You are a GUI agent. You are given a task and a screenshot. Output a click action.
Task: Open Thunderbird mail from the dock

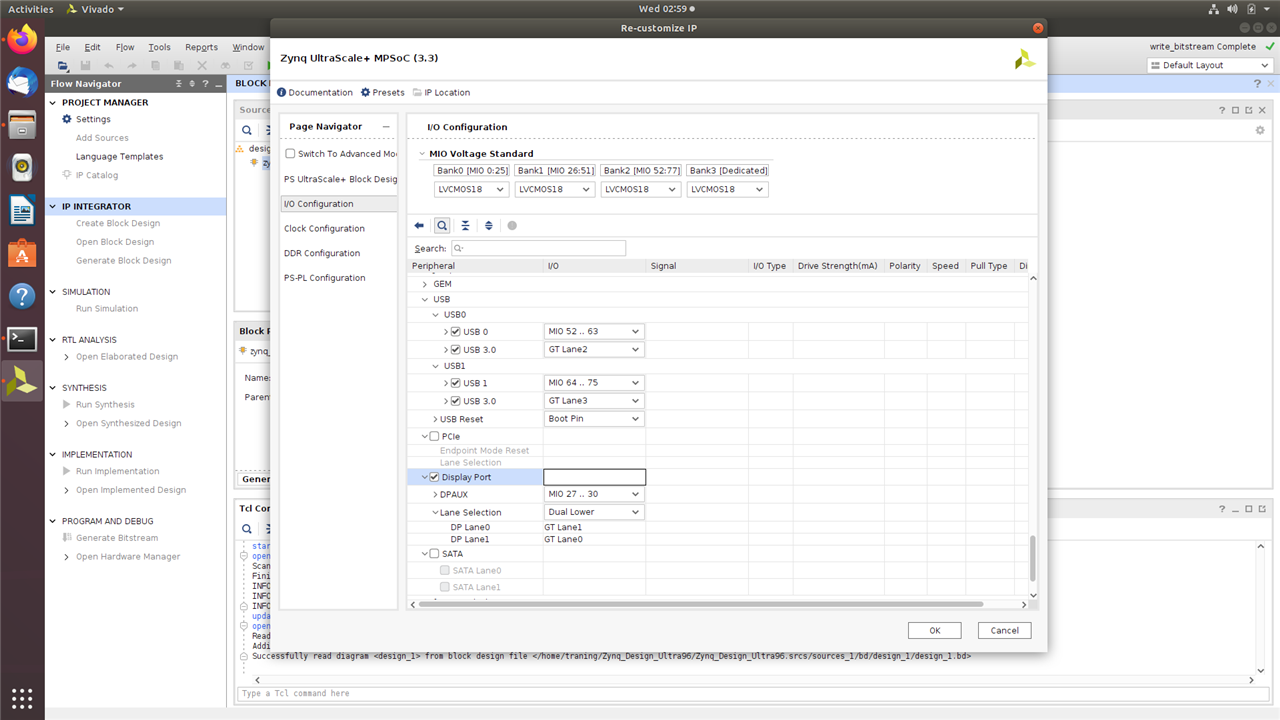(x=22, y=83)
